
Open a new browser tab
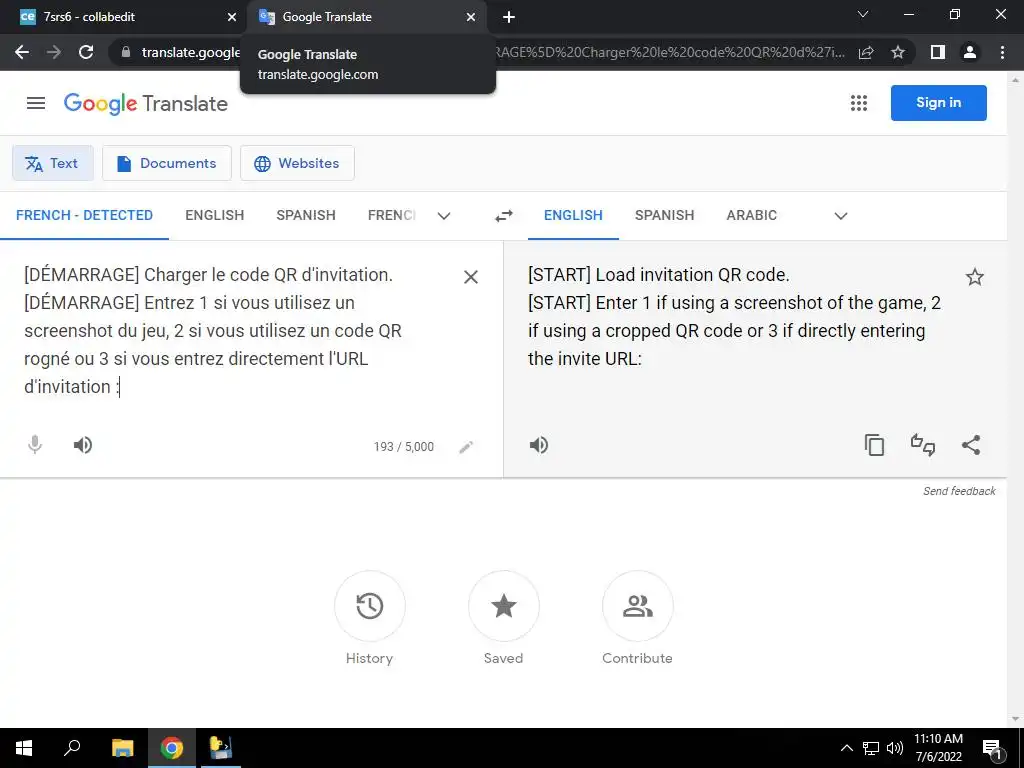509,17
